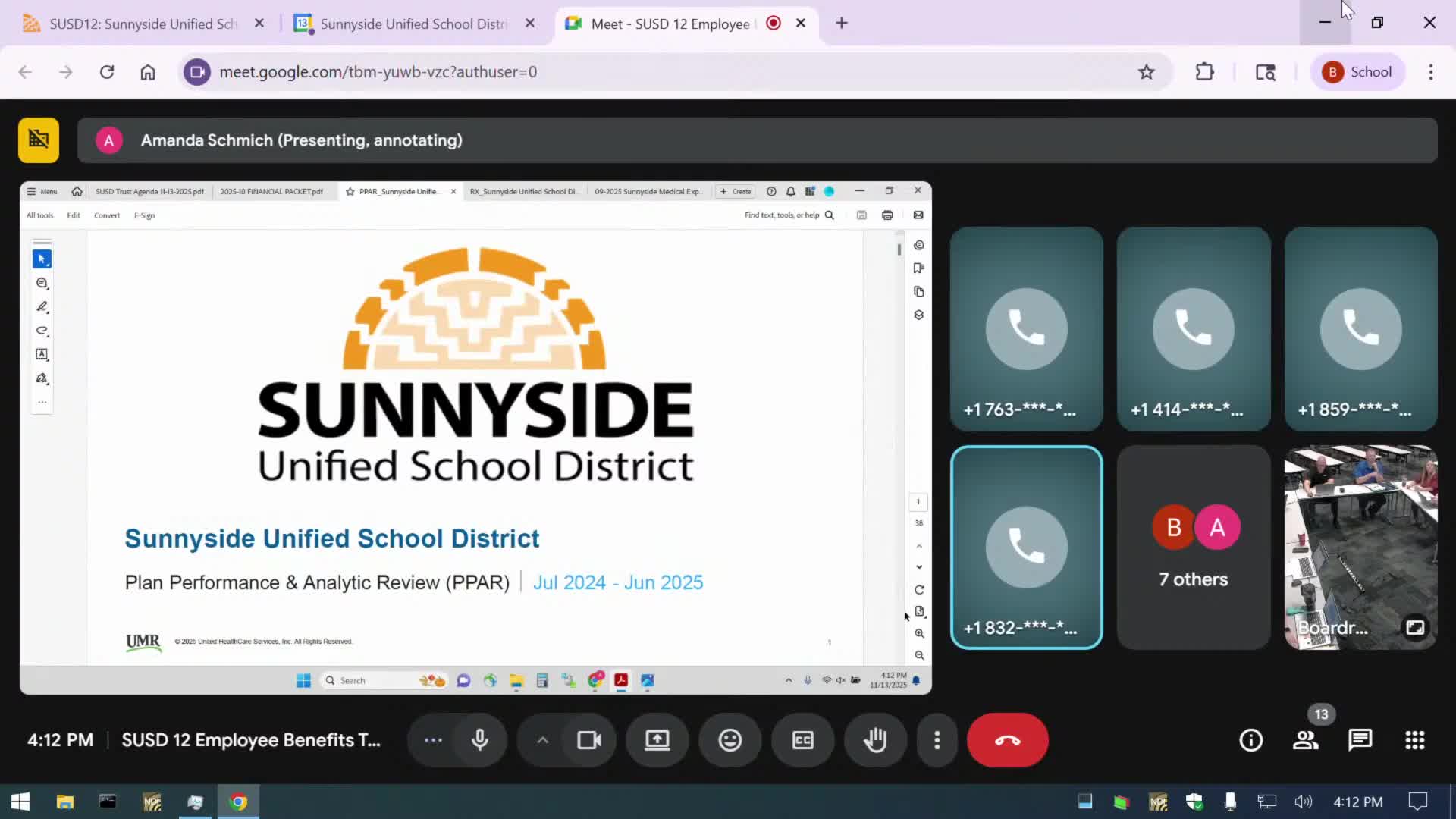Screen dimensions: 1456x819
Task: Toggle closed captions on
Action: click(802, 740)
